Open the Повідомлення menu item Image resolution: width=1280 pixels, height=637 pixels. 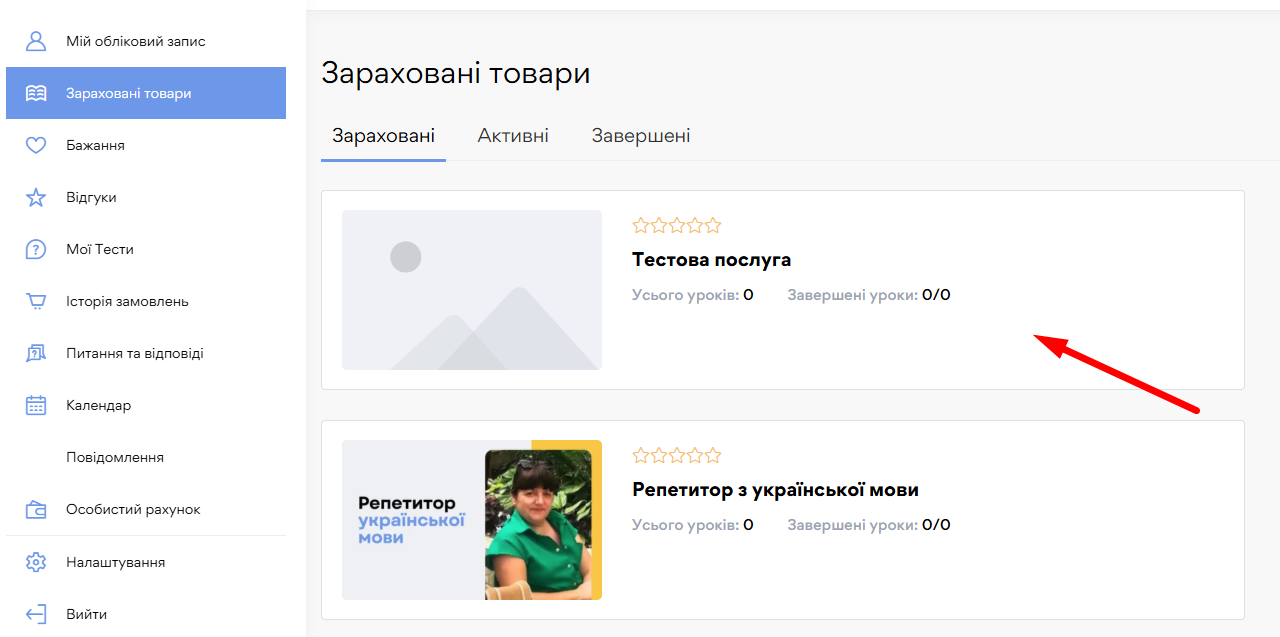(115, 457)
